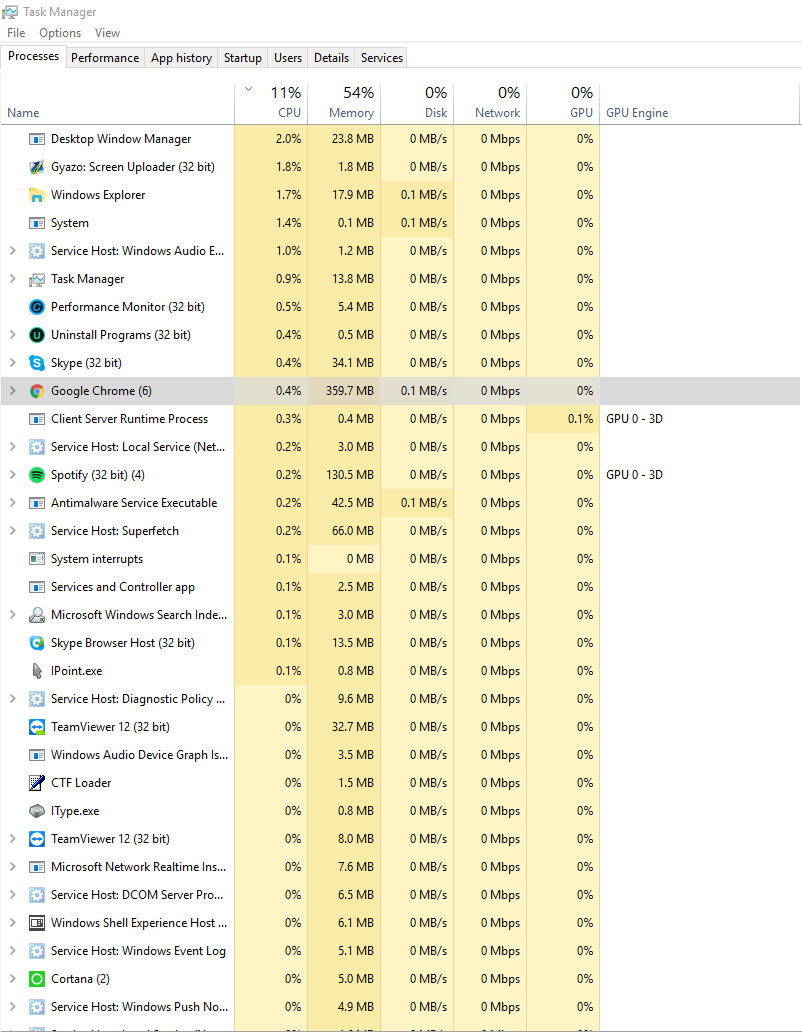Click the Spotify (32 bit) icon

pyautogui.click(x=37, y=475)
